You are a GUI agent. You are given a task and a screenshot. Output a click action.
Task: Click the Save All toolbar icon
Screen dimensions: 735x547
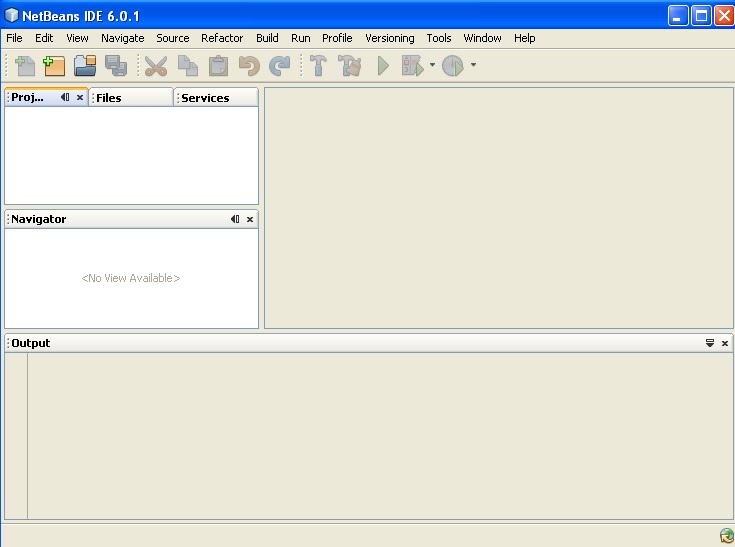pyautogui.click(x=116, y=65)
